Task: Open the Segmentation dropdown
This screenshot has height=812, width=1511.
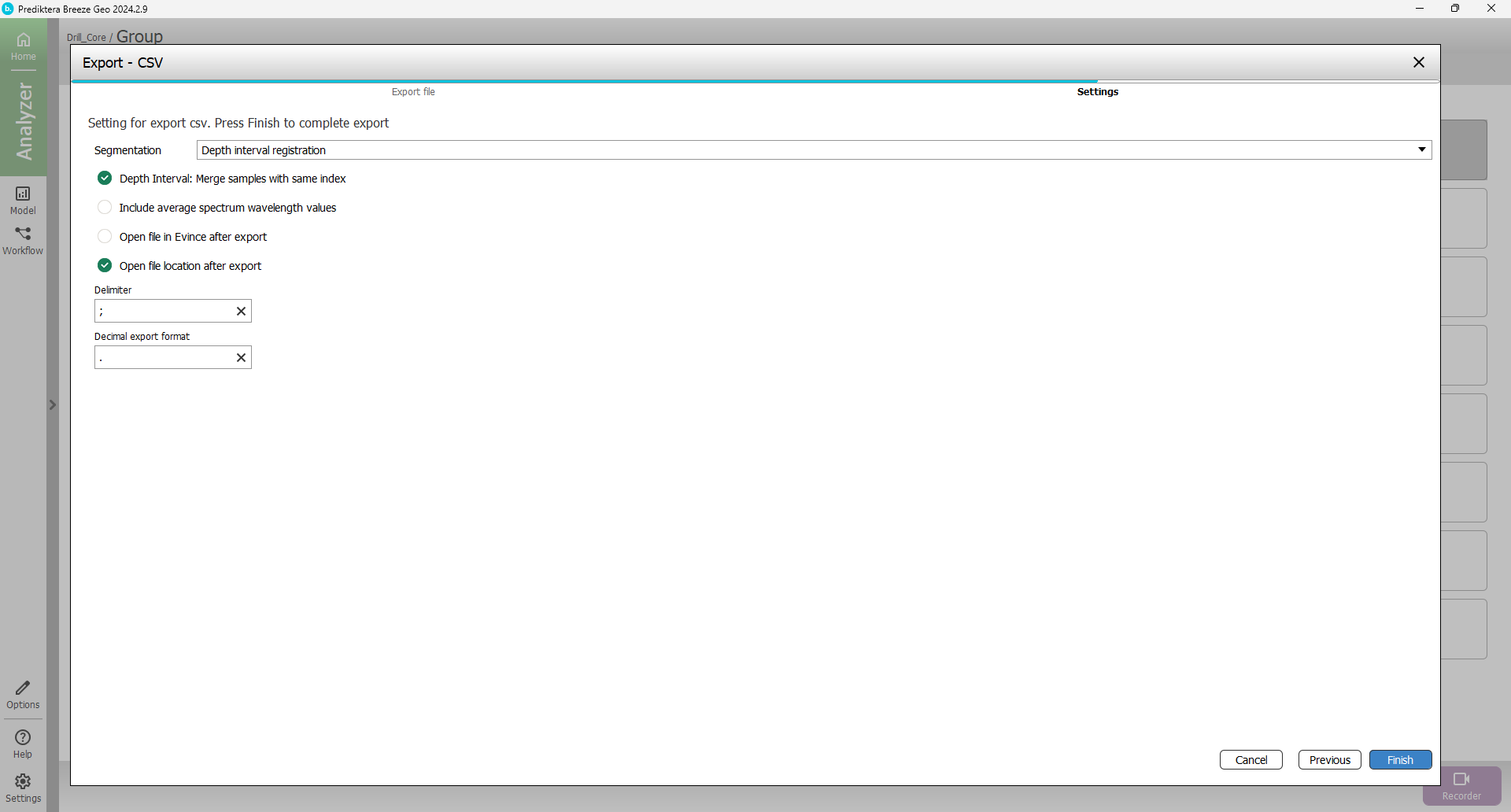Action: pyautogui.click(x=814, y=150)
